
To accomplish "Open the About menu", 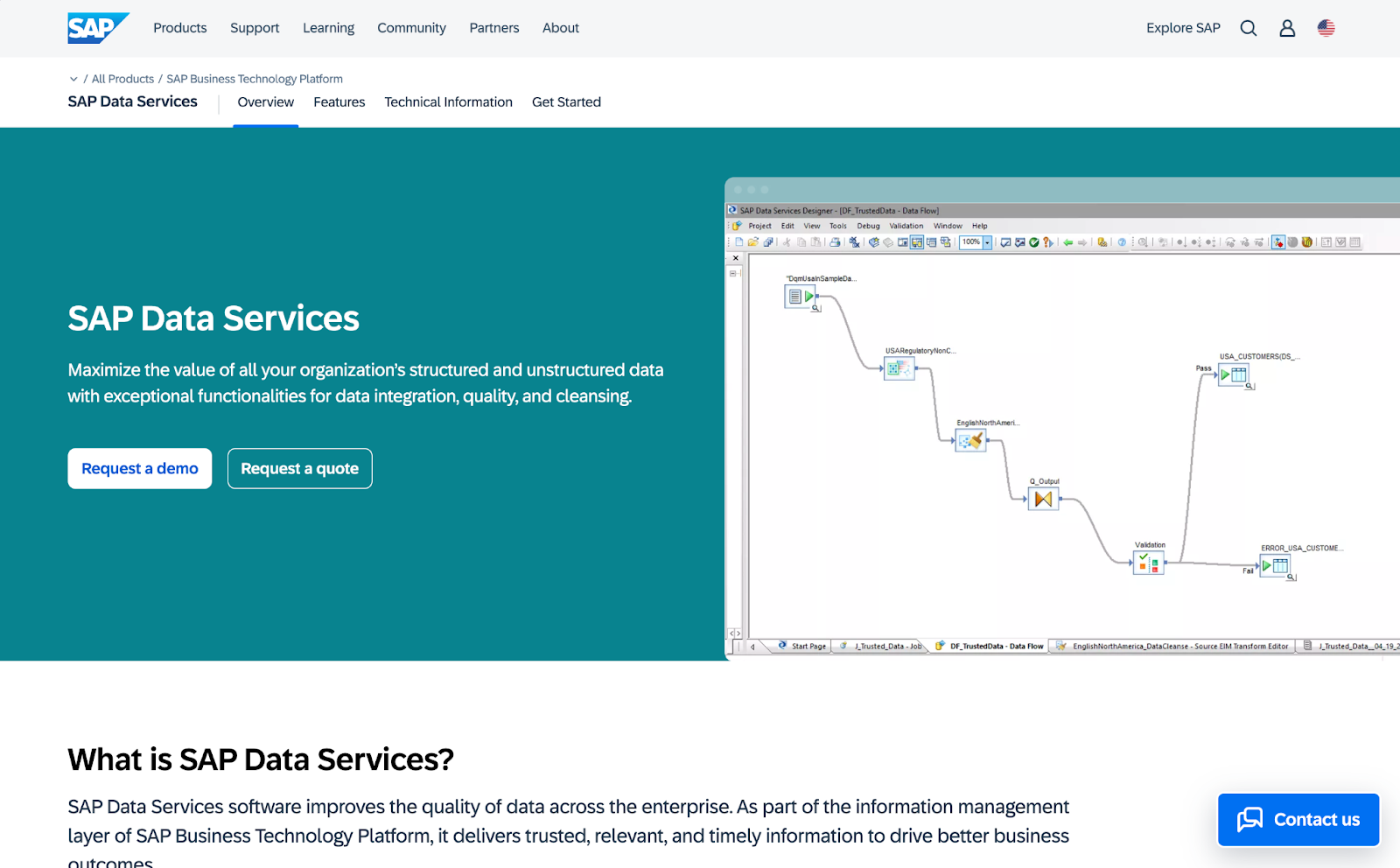I will coord(561,28).
